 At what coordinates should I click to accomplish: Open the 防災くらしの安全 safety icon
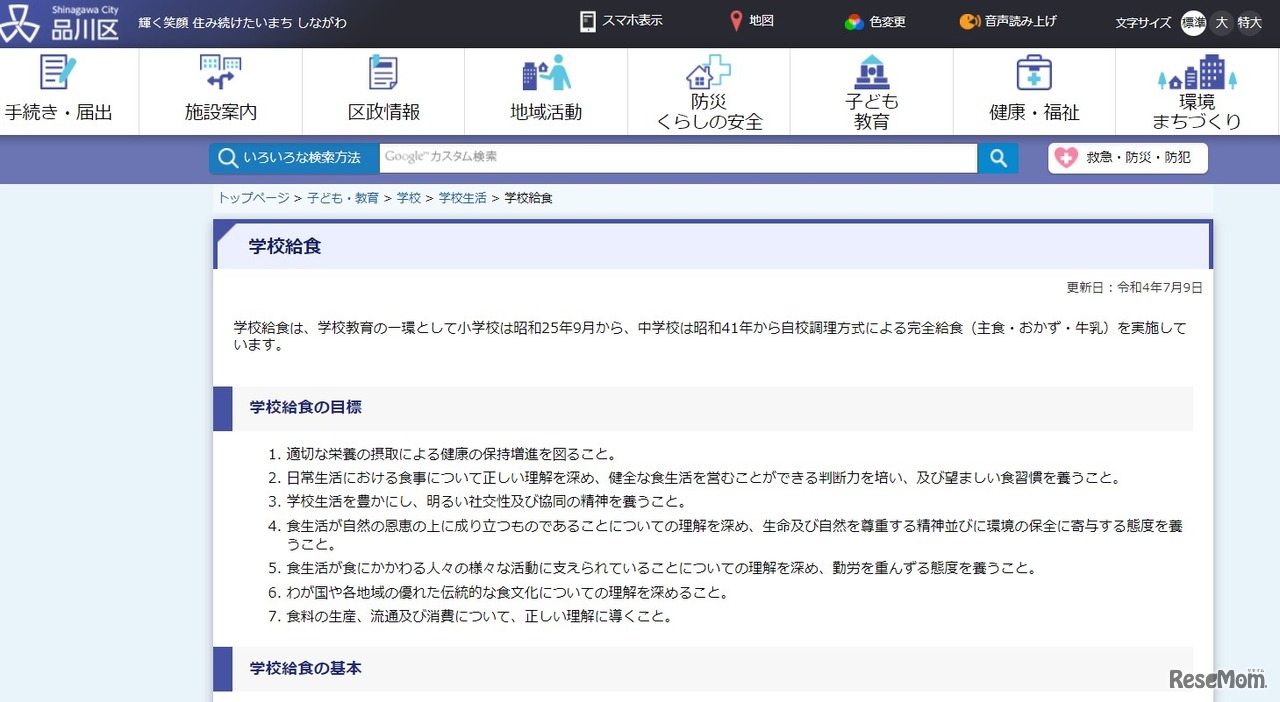click(706, 90)
